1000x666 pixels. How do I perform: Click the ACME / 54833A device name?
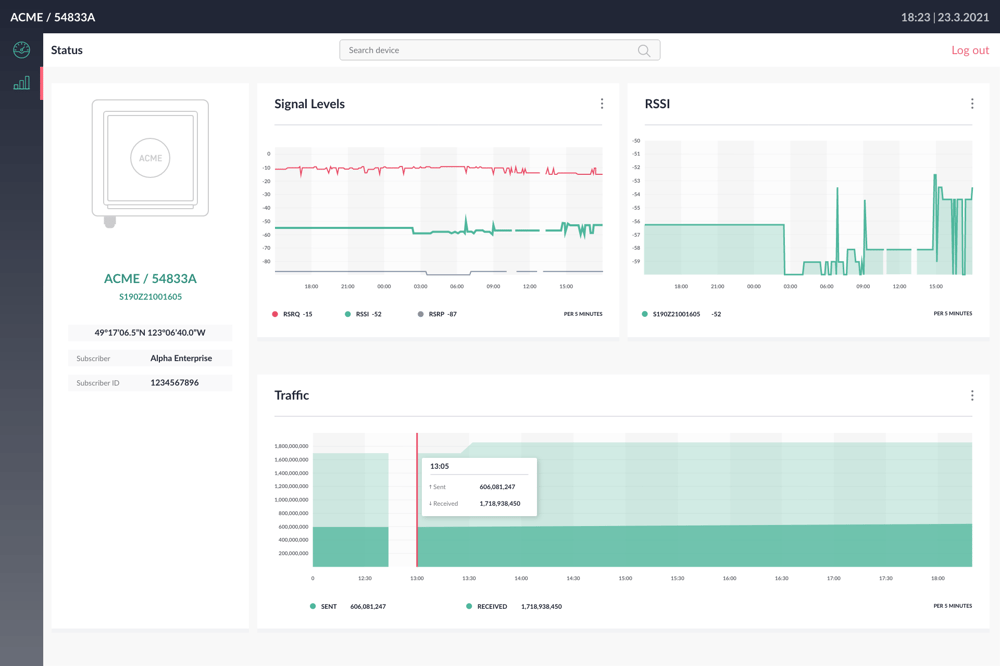pyautogui.click(x=151, y=279)
